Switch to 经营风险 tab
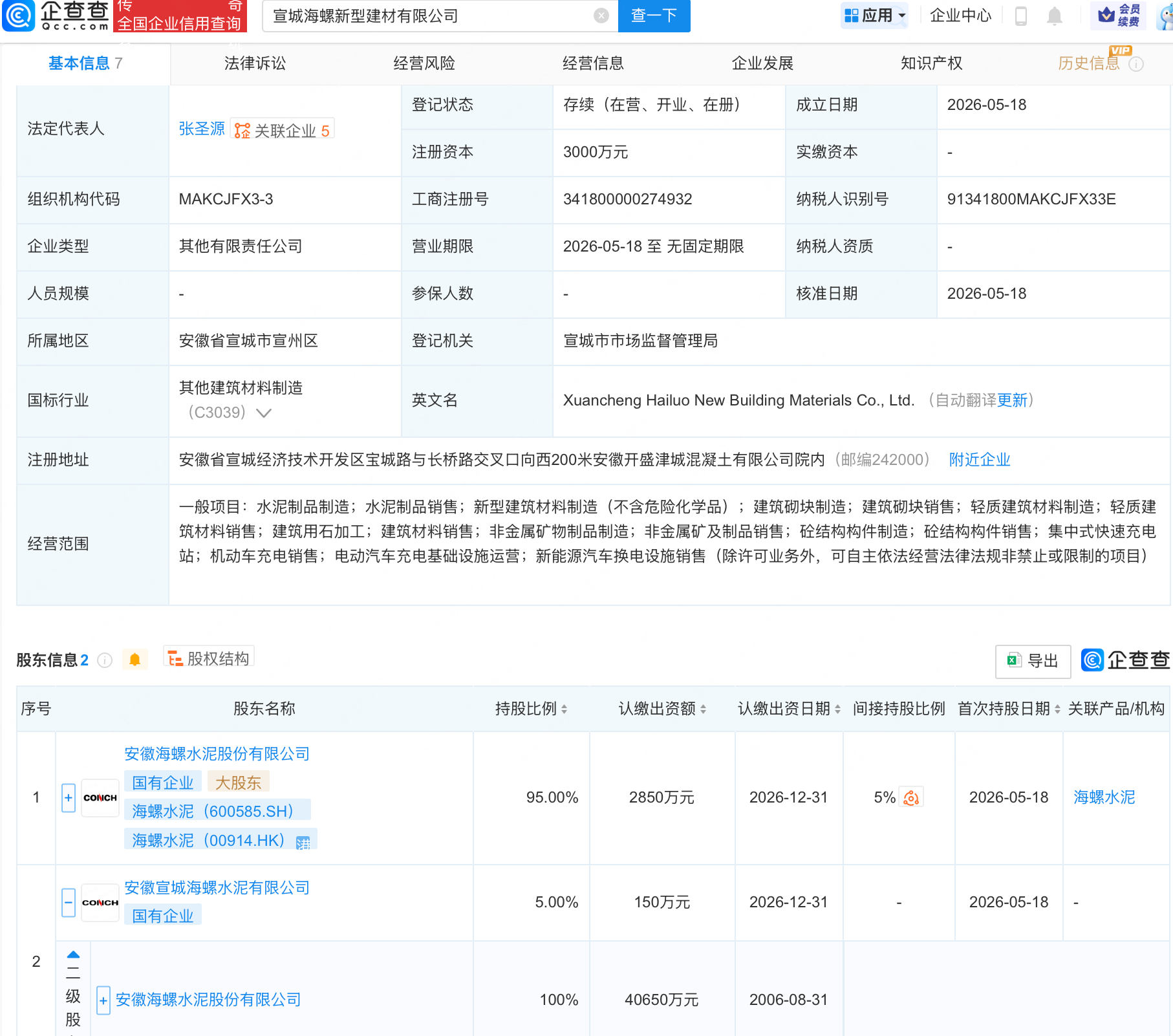This screenshot has height=1036, width=1173. pos(424,63)
